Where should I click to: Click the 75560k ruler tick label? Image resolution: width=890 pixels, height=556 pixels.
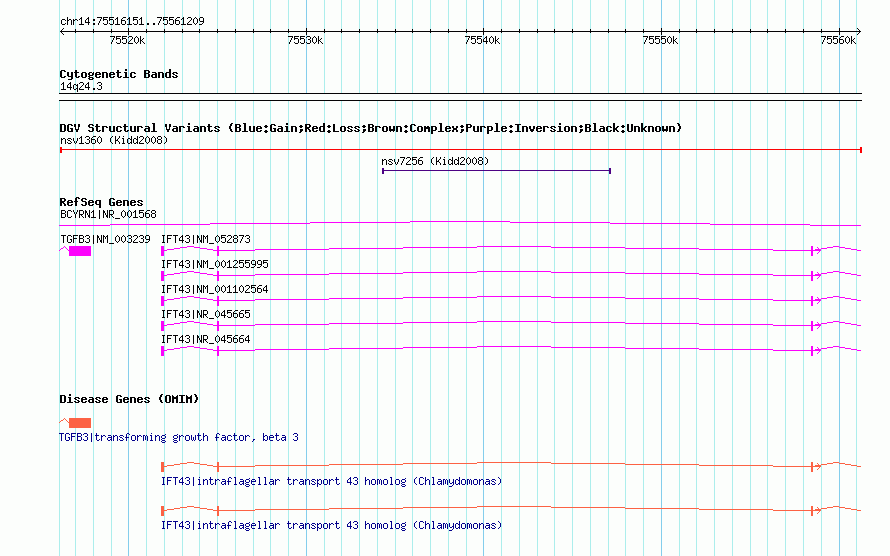pyautogui.click(x=838, y=40)
